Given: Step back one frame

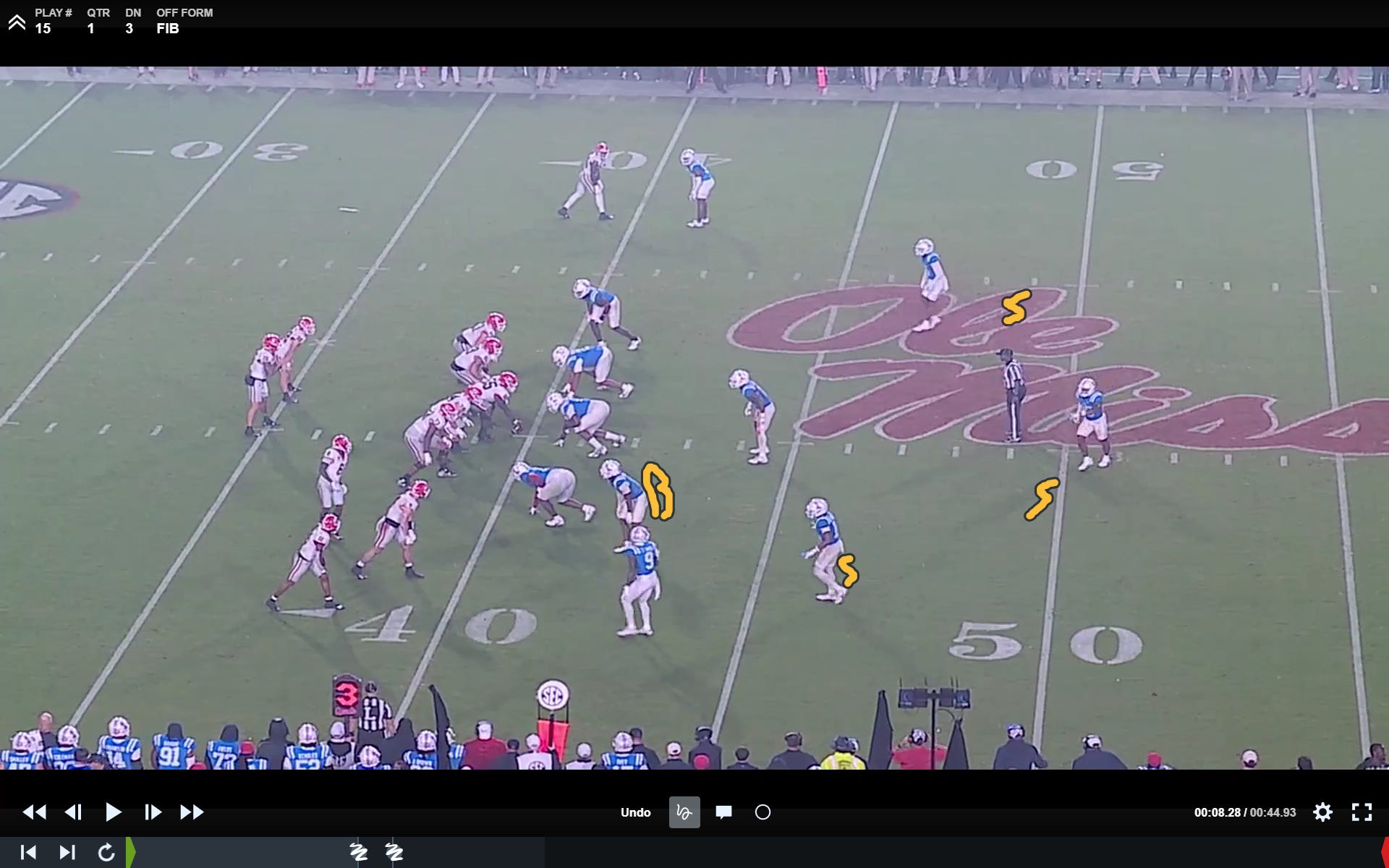Looking at the screenshot, I should click(x=73, y=812).
